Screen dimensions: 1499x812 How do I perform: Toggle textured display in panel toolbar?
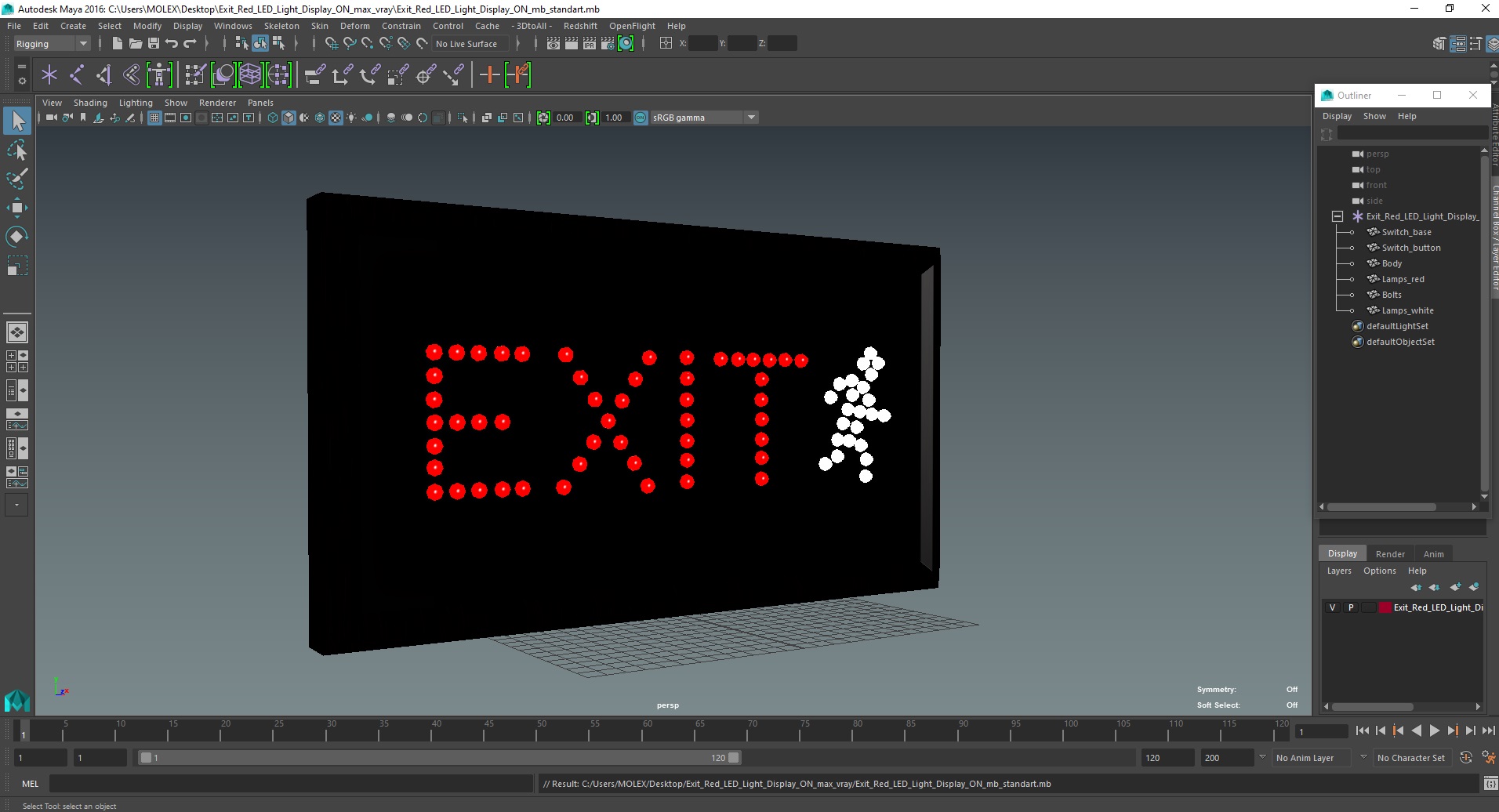336,118
